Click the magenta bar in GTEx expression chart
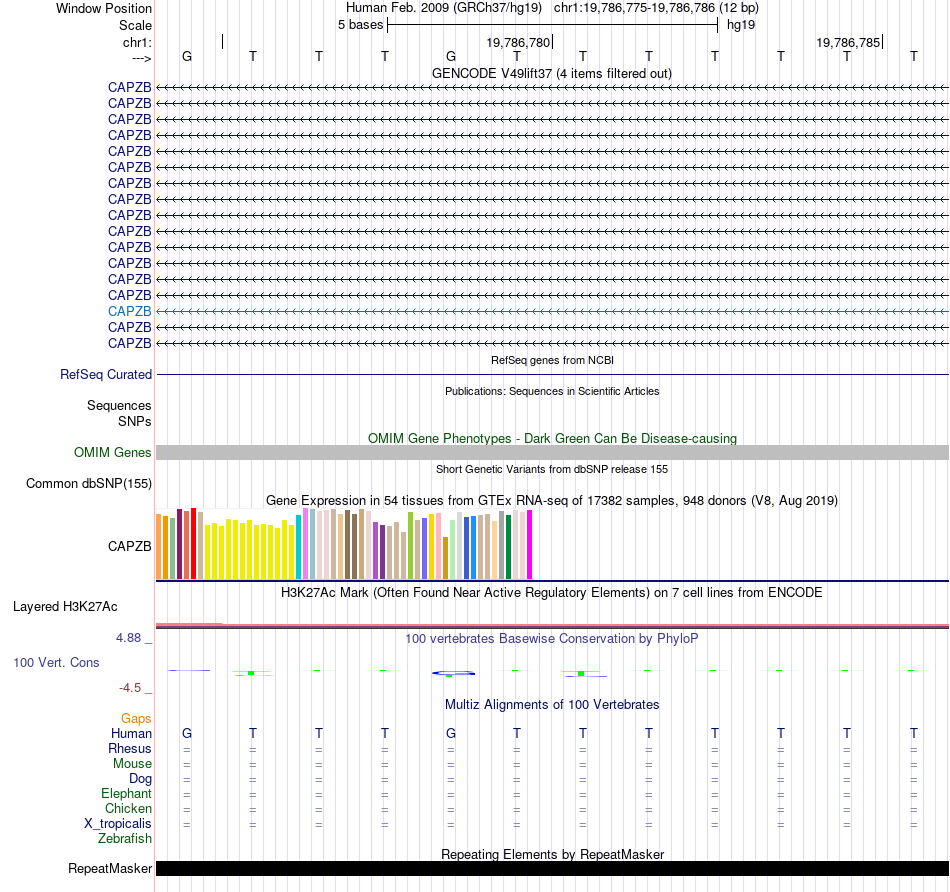 530,545
